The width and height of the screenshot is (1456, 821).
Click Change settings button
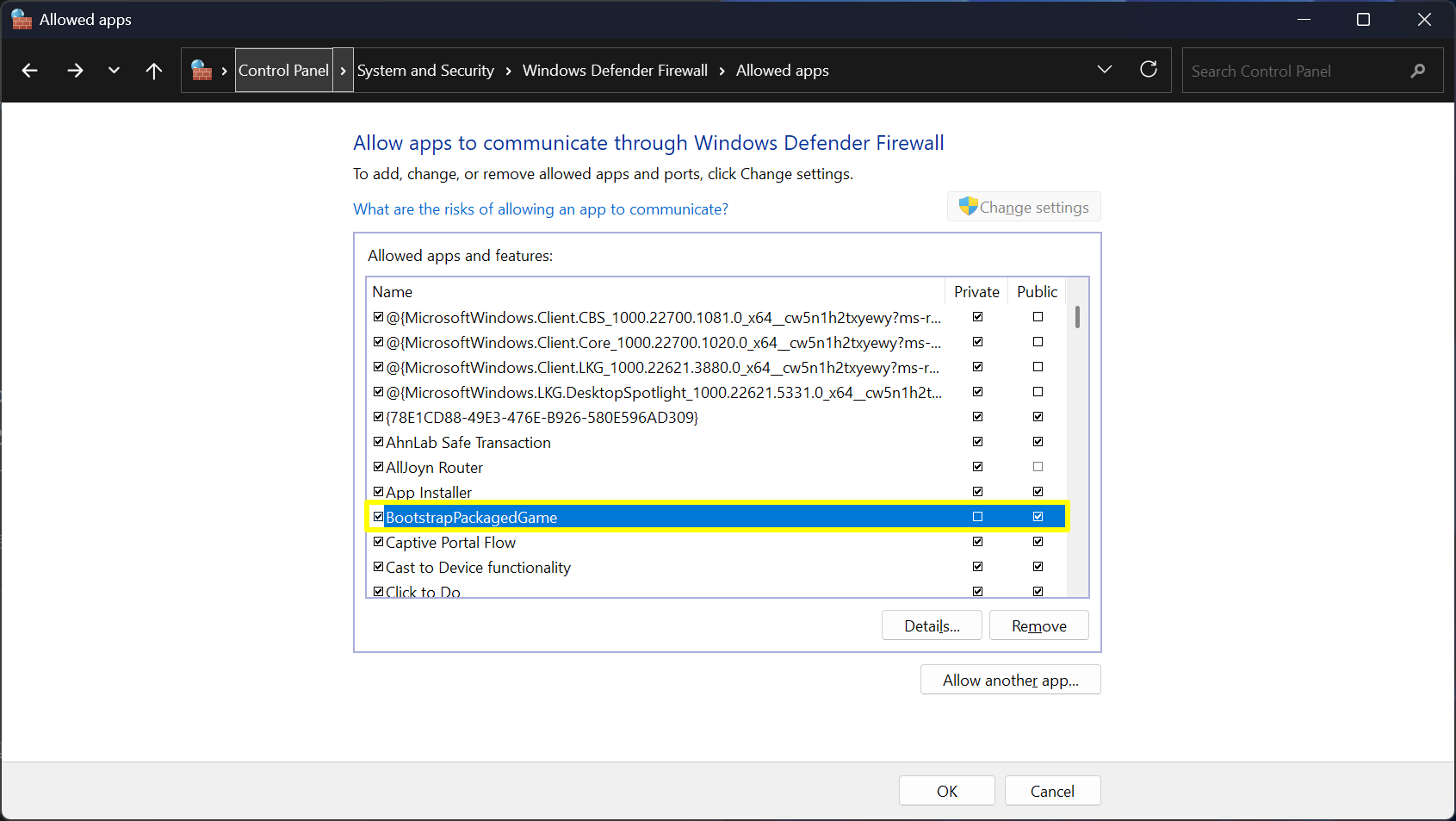pyautogui.click(x=1024, y=207)
